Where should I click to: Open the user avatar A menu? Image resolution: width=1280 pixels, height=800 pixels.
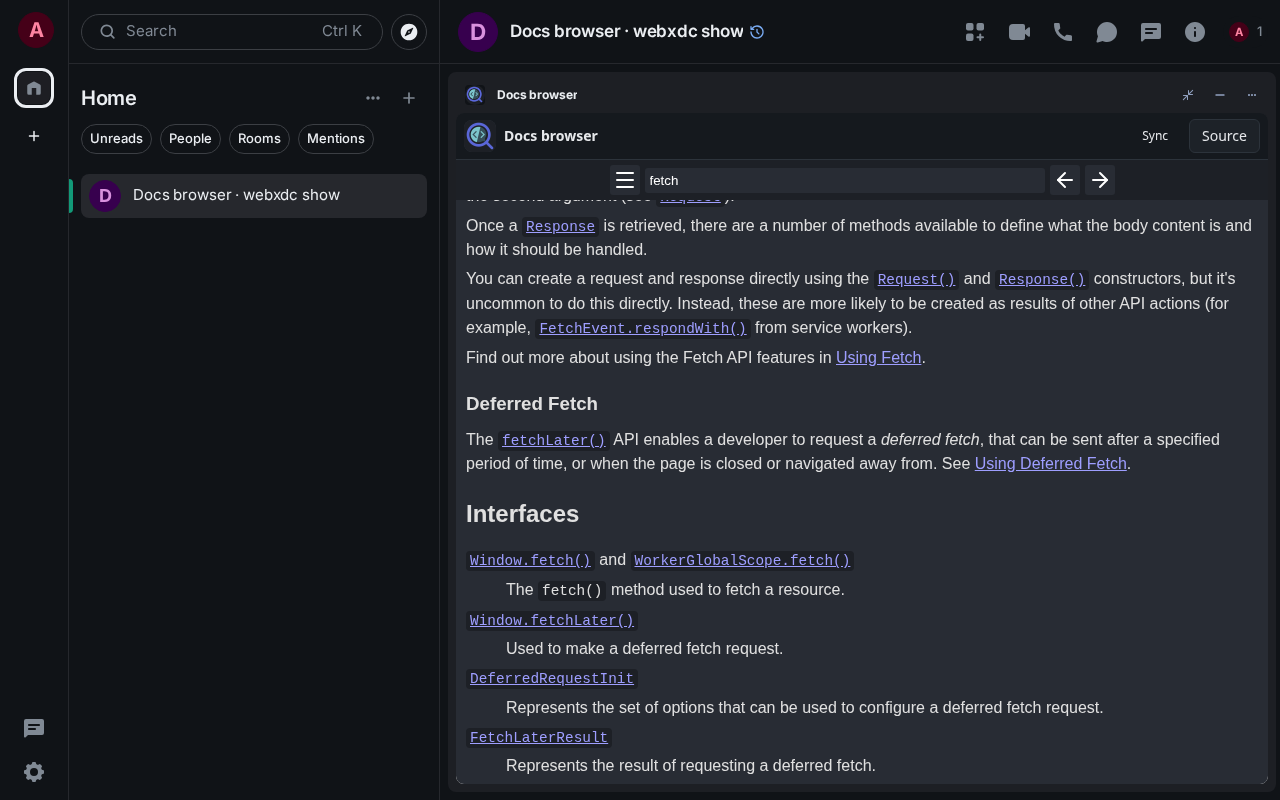[x=36, y=30]
